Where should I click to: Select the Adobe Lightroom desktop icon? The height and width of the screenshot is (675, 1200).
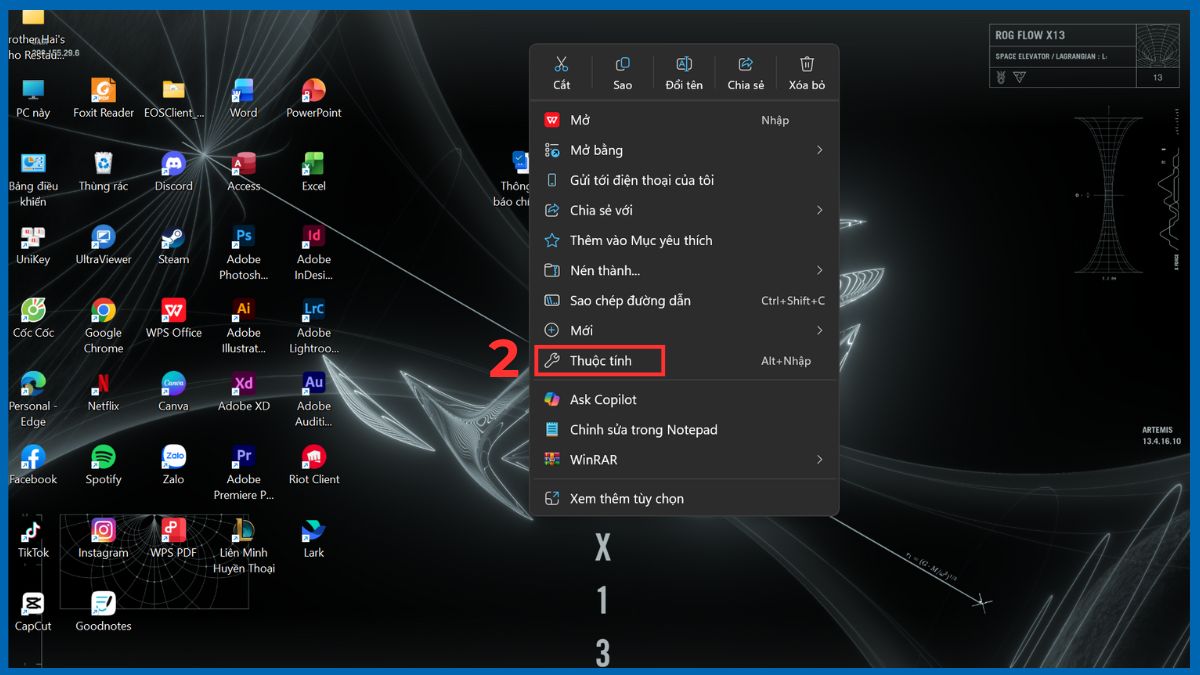point(314,326)
